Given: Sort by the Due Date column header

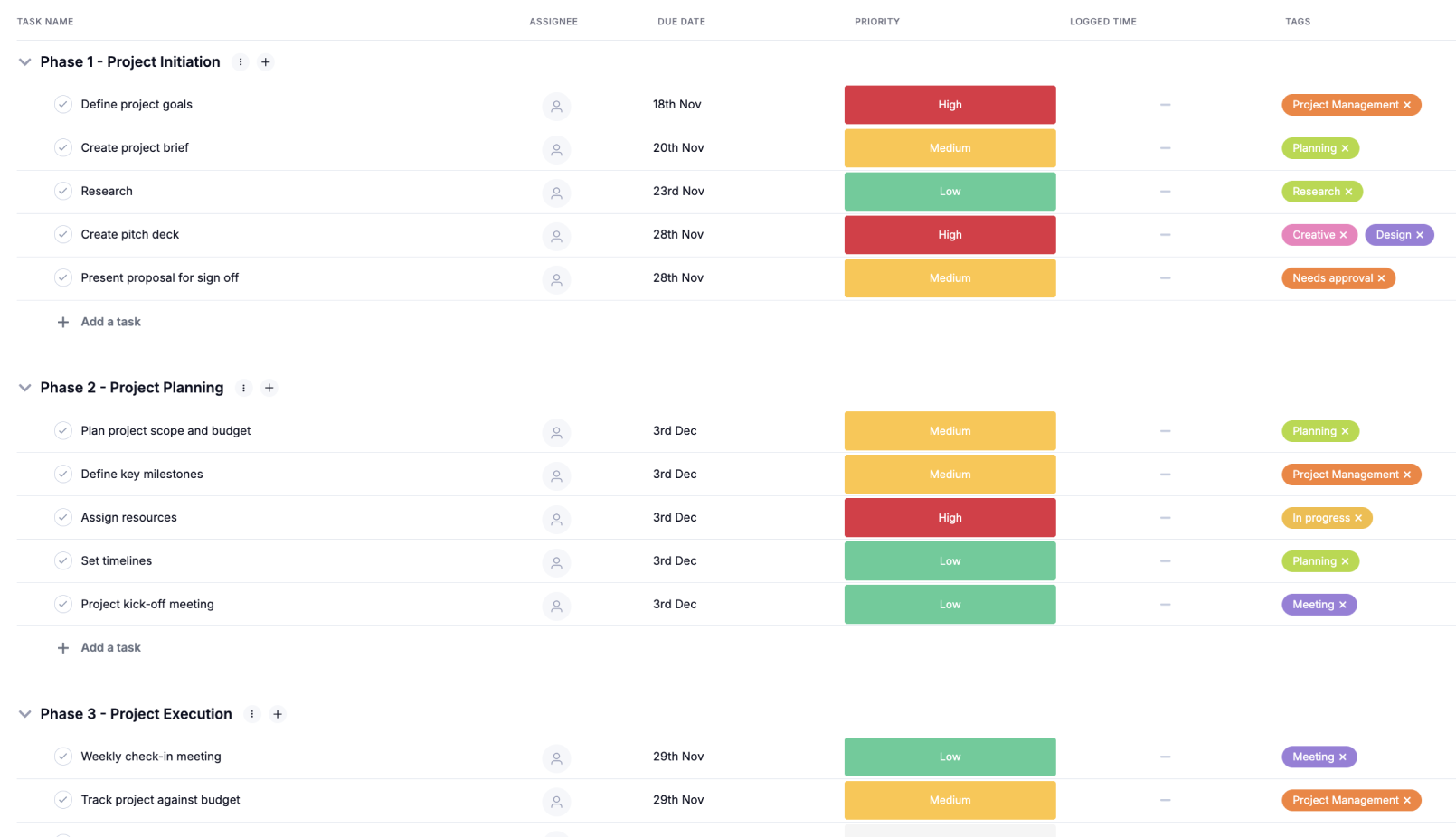Looking at the screenshot, I should pos(681,22).
